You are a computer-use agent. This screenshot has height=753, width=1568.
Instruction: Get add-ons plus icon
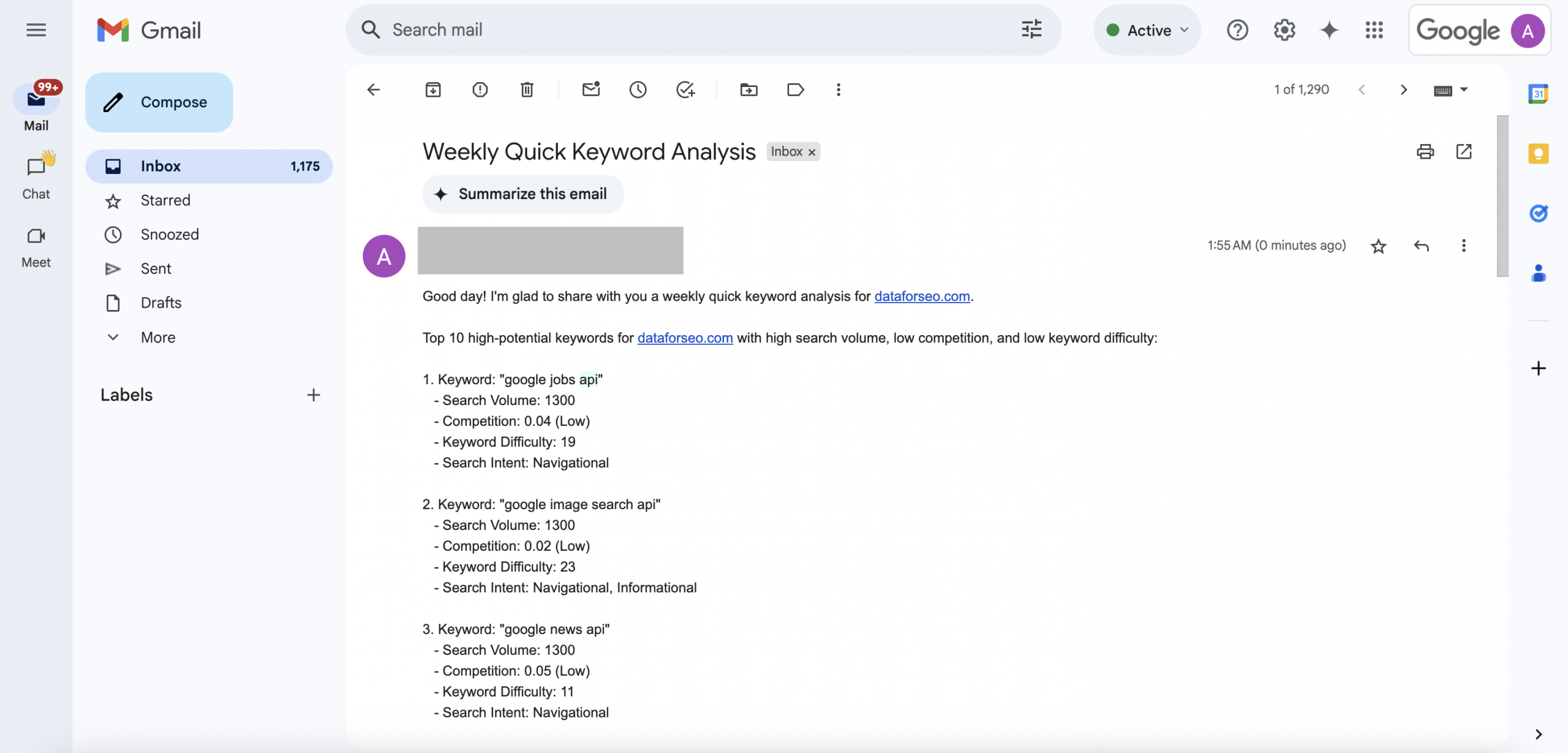tap(1538, 368)
